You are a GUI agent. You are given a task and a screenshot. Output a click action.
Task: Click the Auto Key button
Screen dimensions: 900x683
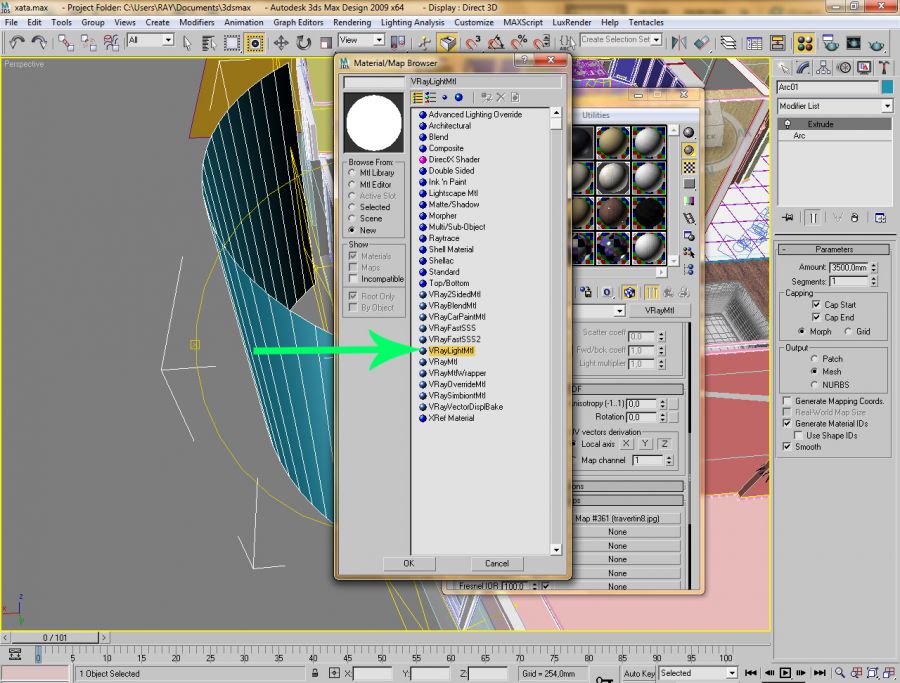tap(639, 673)
